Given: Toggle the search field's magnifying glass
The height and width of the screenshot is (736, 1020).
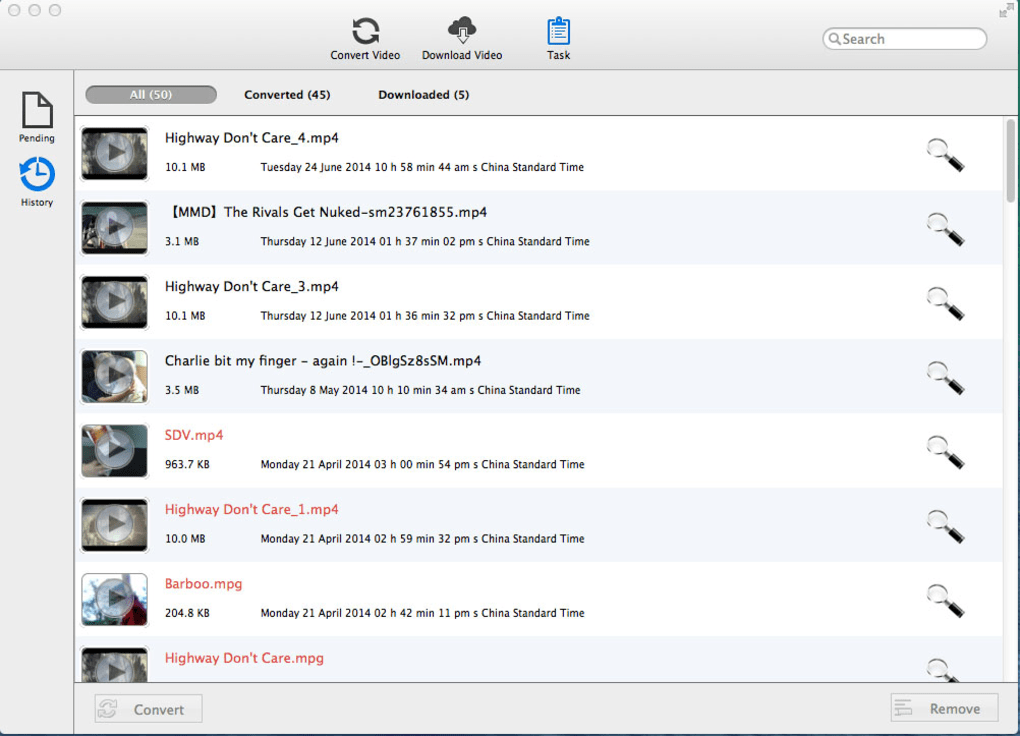Looking at the screenshot, I should pyautogui.click(x=836, y=38).
